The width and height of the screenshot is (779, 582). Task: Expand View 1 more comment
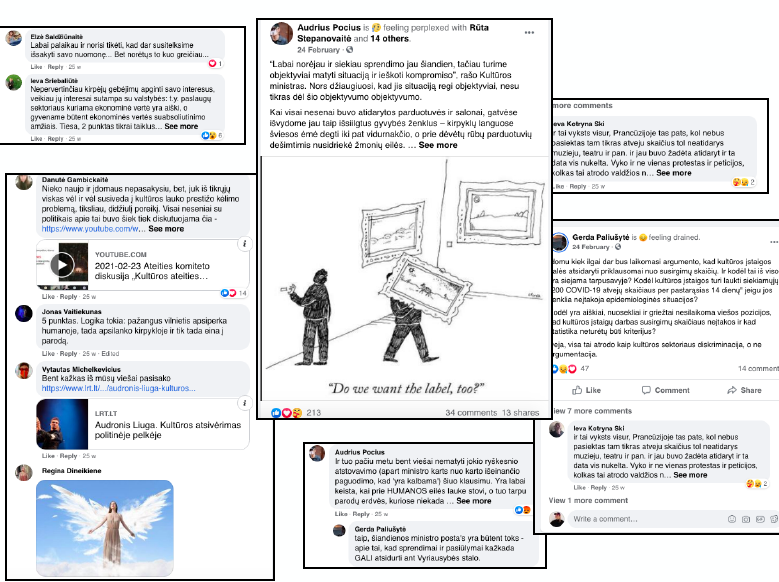[x=588, y=500]
